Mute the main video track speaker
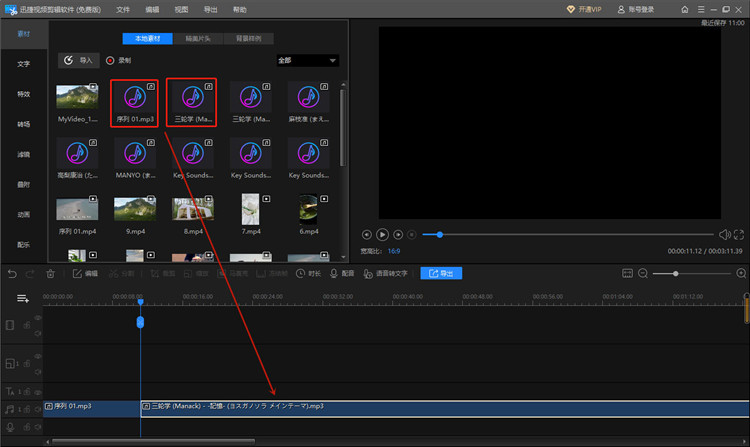750x447 pixels. click(x=38, y=333)
